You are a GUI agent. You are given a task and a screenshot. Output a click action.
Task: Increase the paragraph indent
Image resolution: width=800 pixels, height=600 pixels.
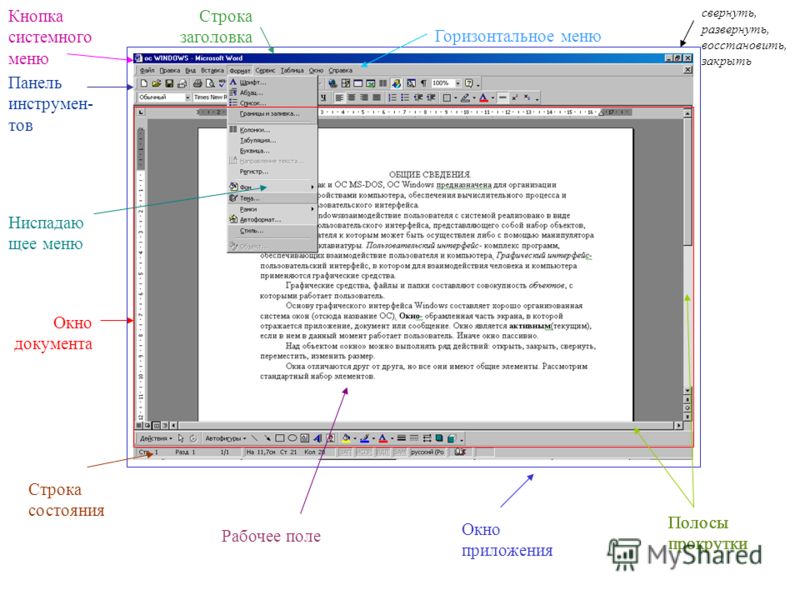(x=431, y=97)
